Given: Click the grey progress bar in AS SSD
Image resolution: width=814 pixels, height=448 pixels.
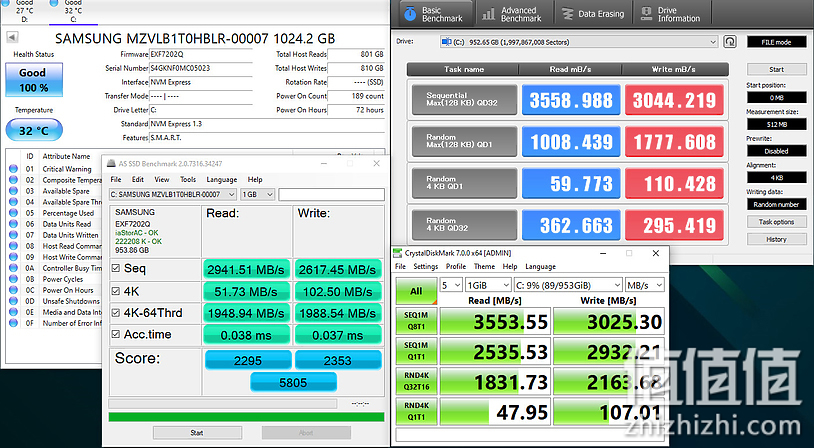Looking at the screenshot, I should pyautogui.click(x=222, y=403).
